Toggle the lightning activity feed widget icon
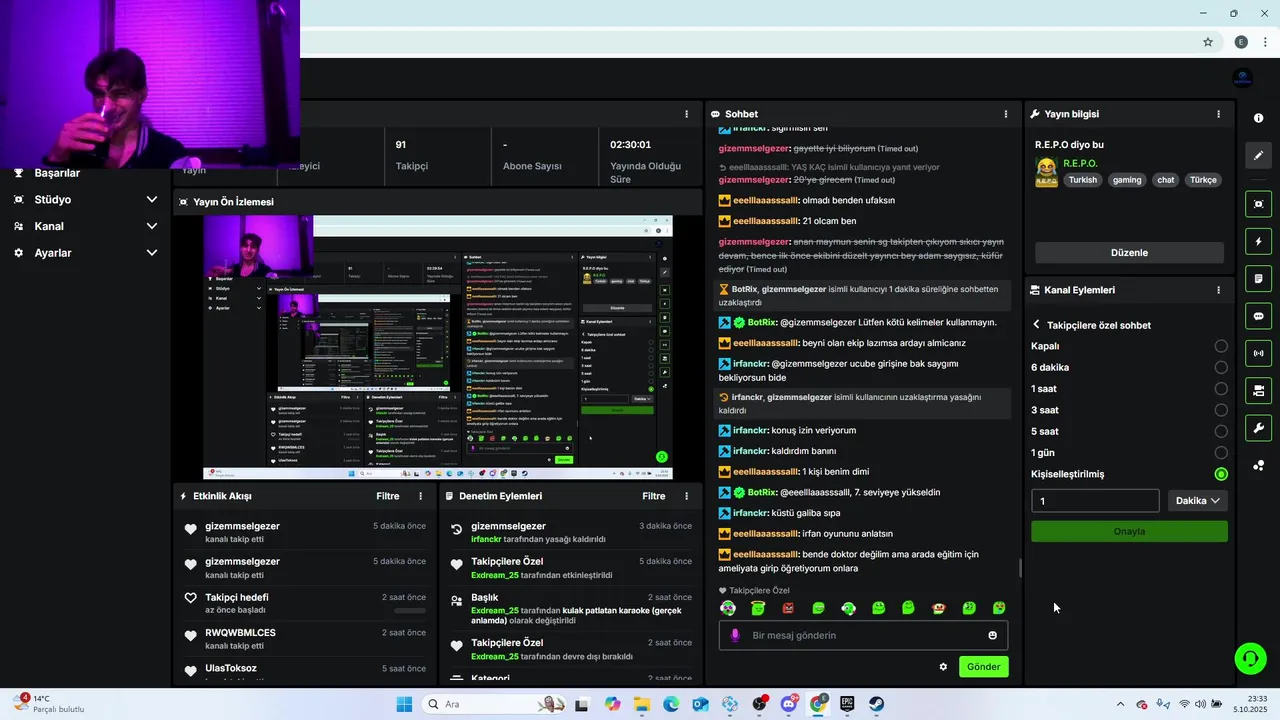1280x720 pixels. click(x=1258, y=241)
